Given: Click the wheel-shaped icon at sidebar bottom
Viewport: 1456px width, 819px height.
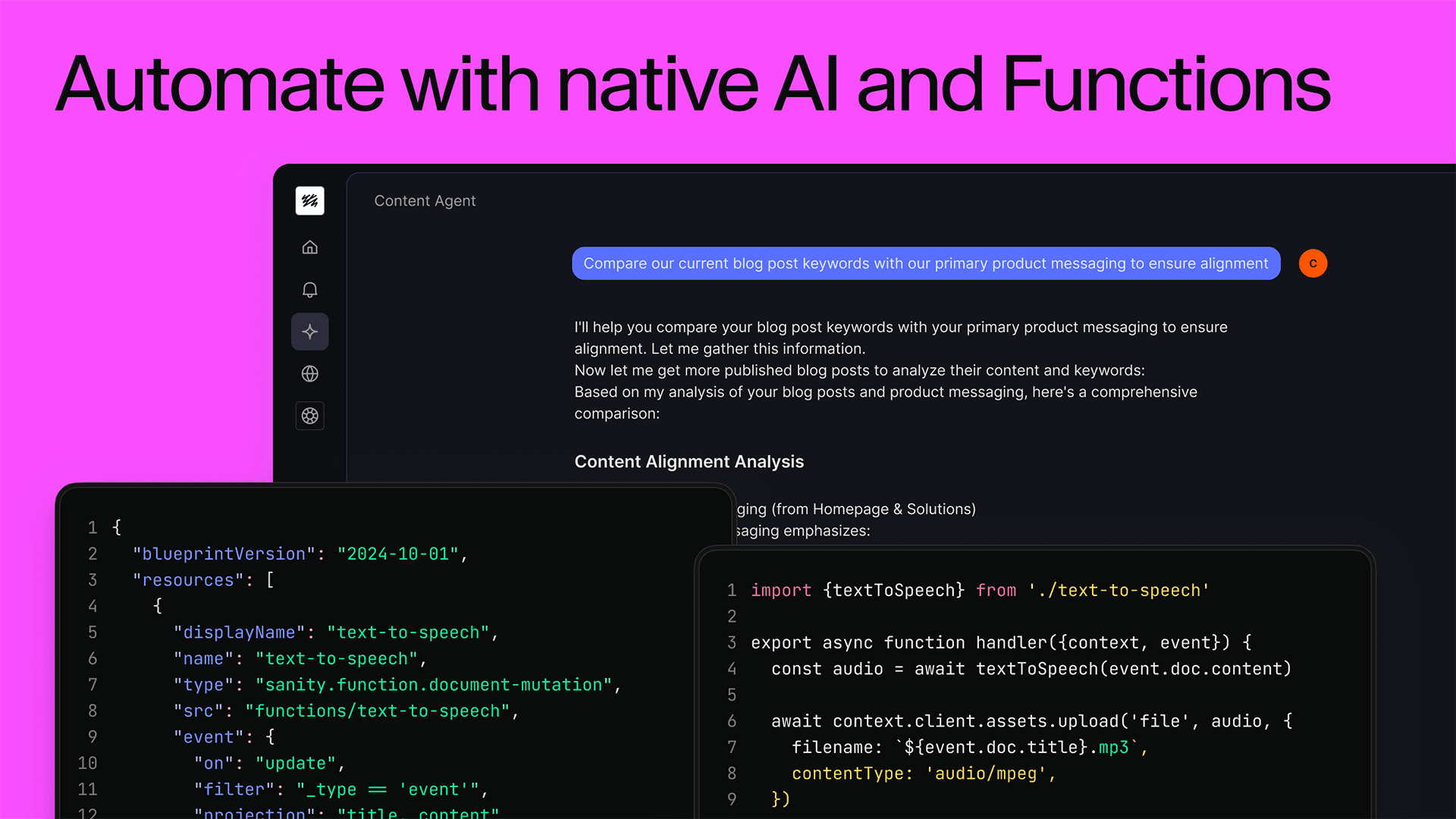Looking at the screenshot, I should point(309,416).
